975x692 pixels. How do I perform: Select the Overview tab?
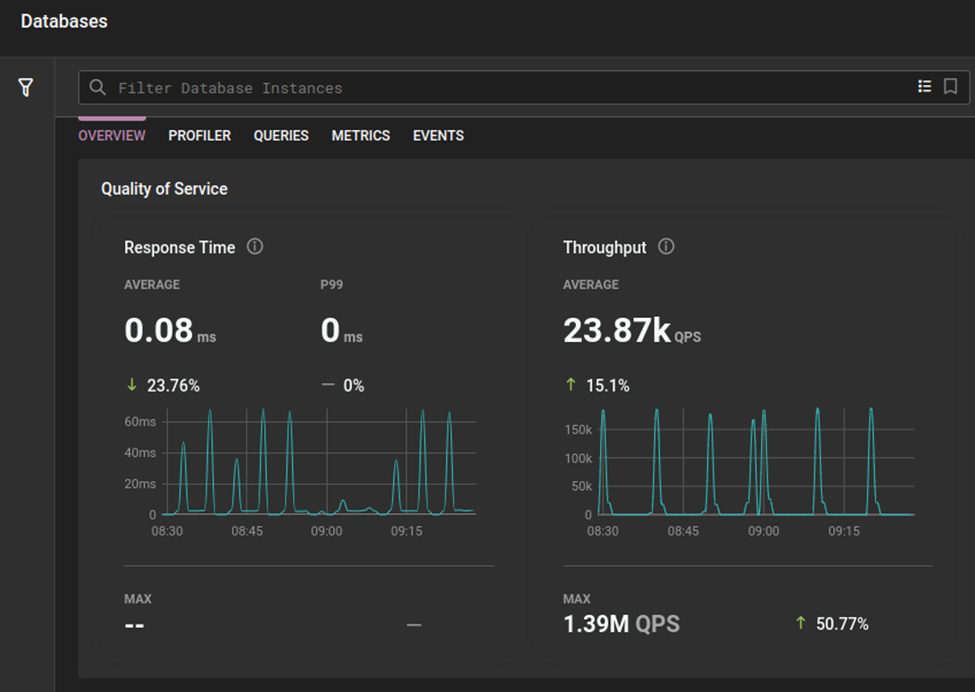click(112, 136)
